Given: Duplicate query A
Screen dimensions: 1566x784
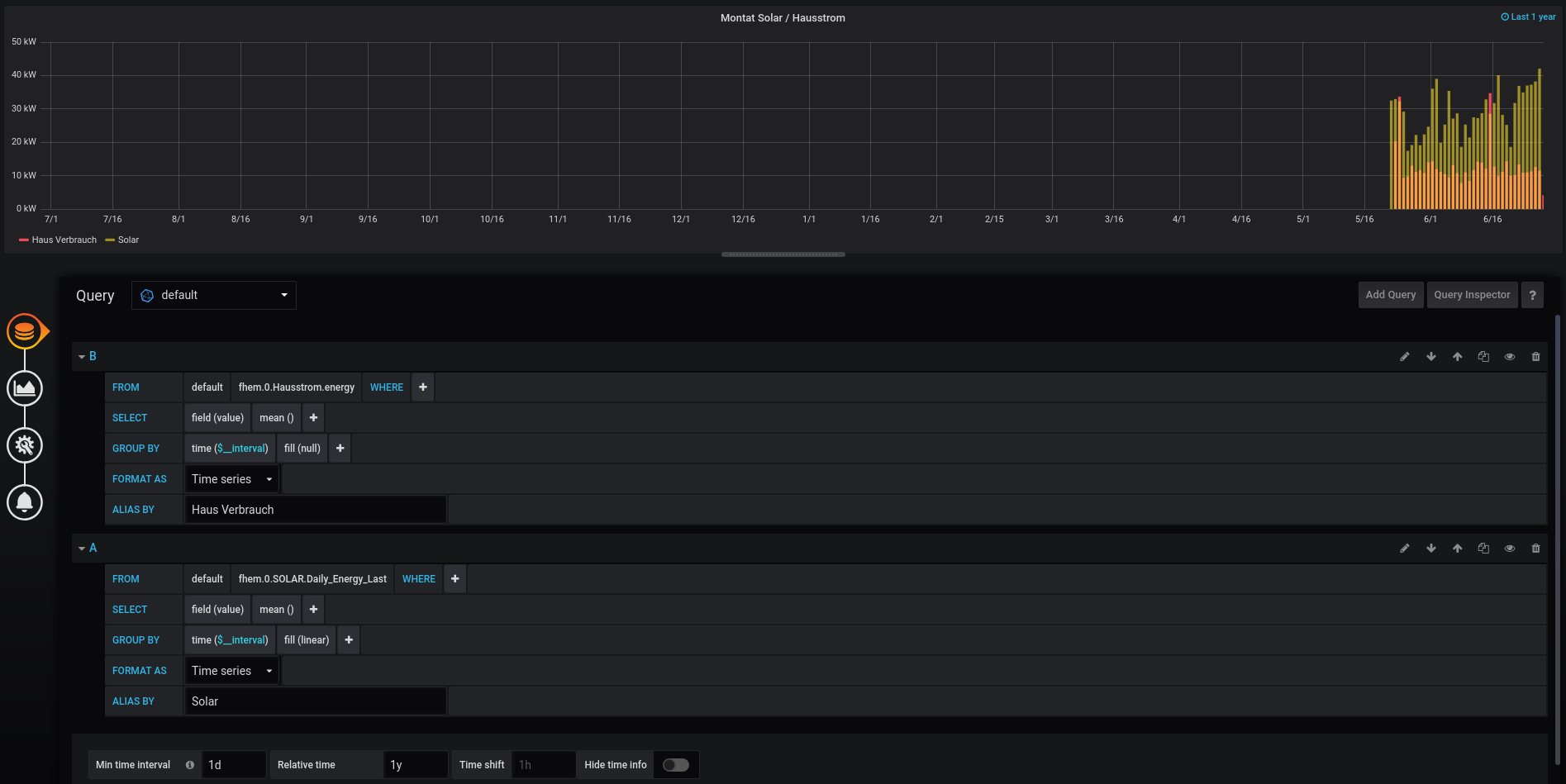Looking at the screenshot, I should coord(1483,549).
